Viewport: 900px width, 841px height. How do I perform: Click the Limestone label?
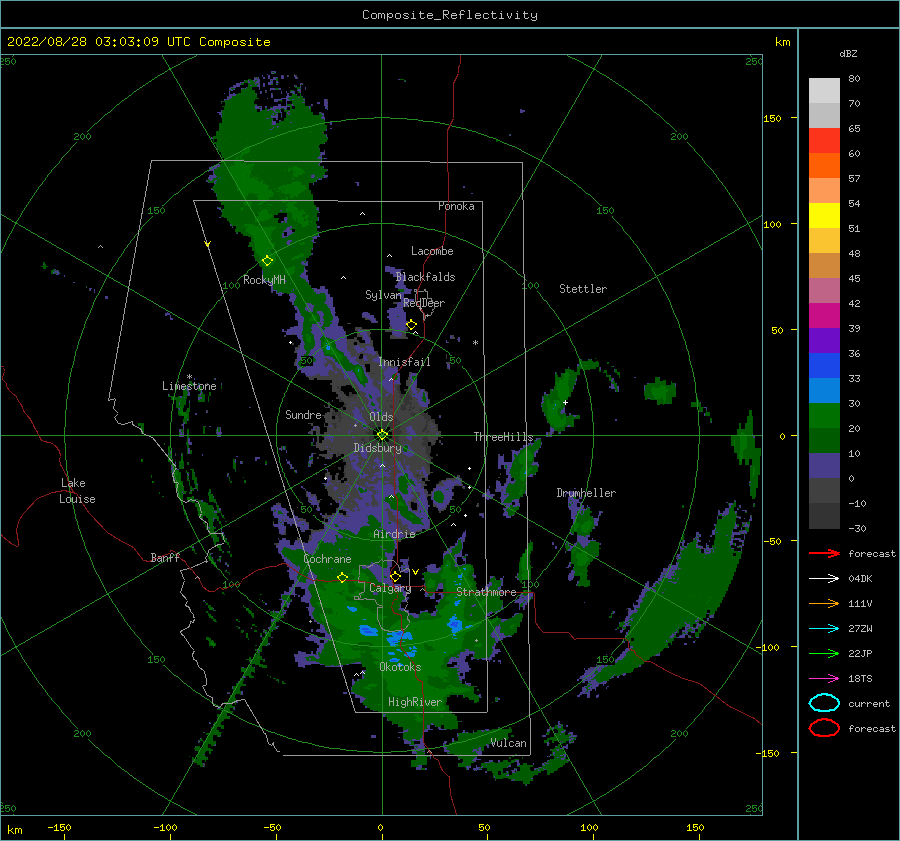click(189, 386)
